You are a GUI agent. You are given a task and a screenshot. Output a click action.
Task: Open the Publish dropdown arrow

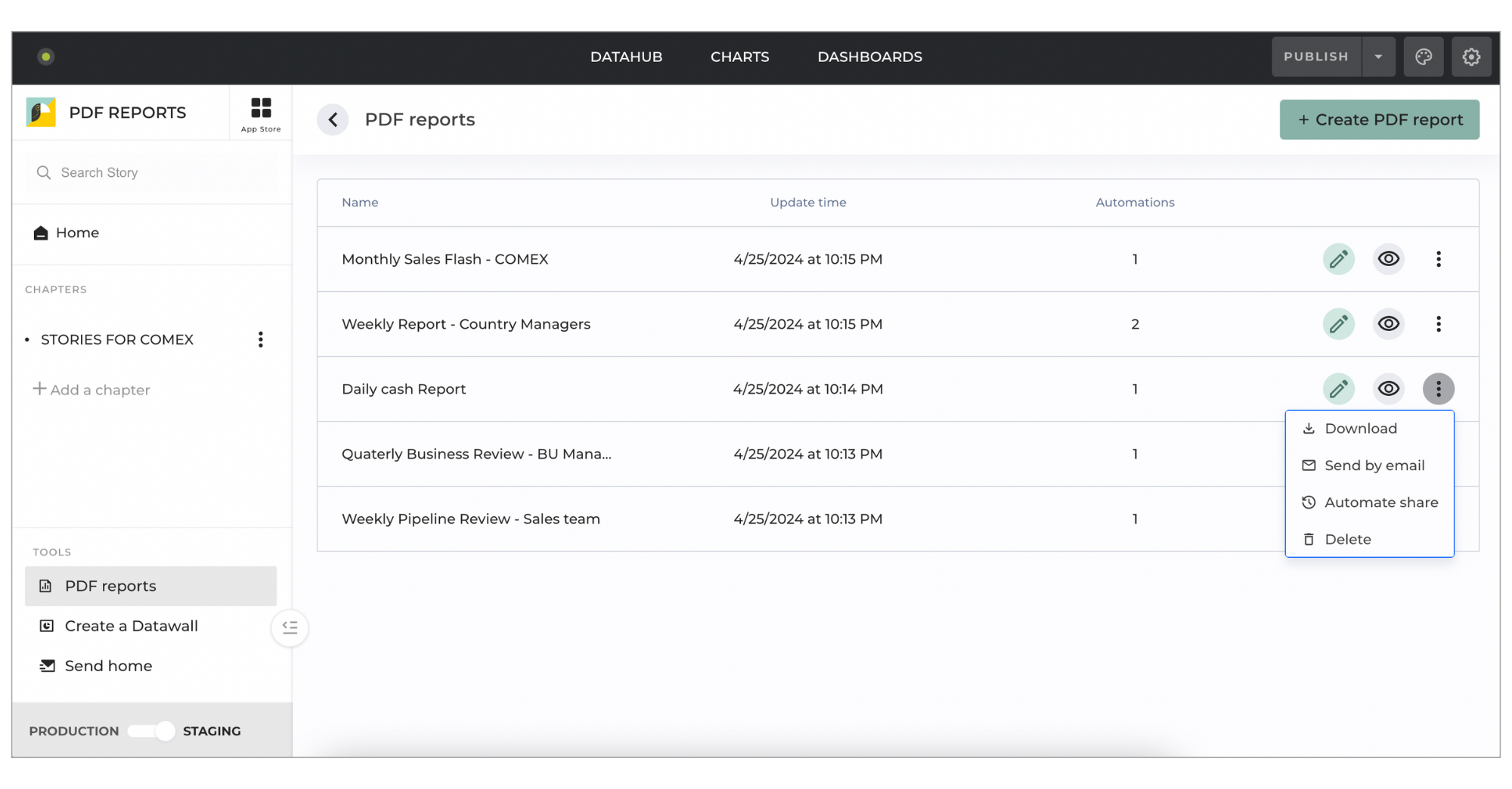(1380, 57)
